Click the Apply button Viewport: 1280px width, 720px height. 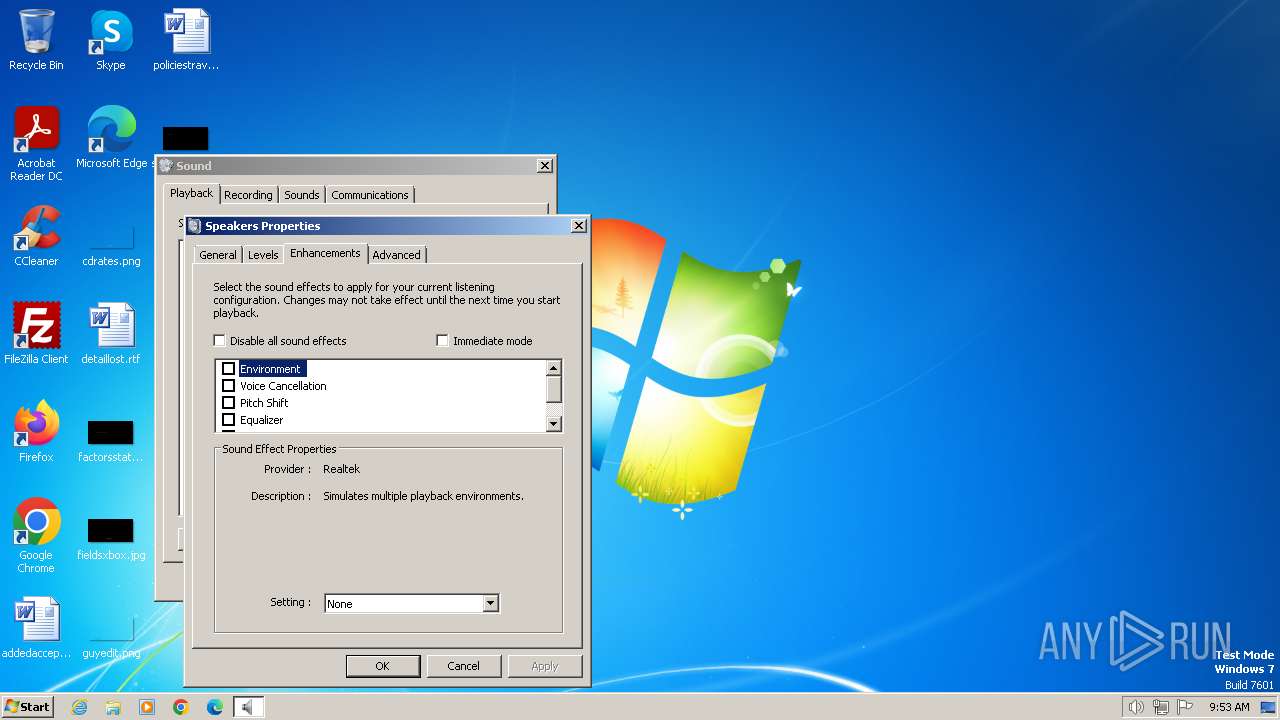[x=544, y=666]
